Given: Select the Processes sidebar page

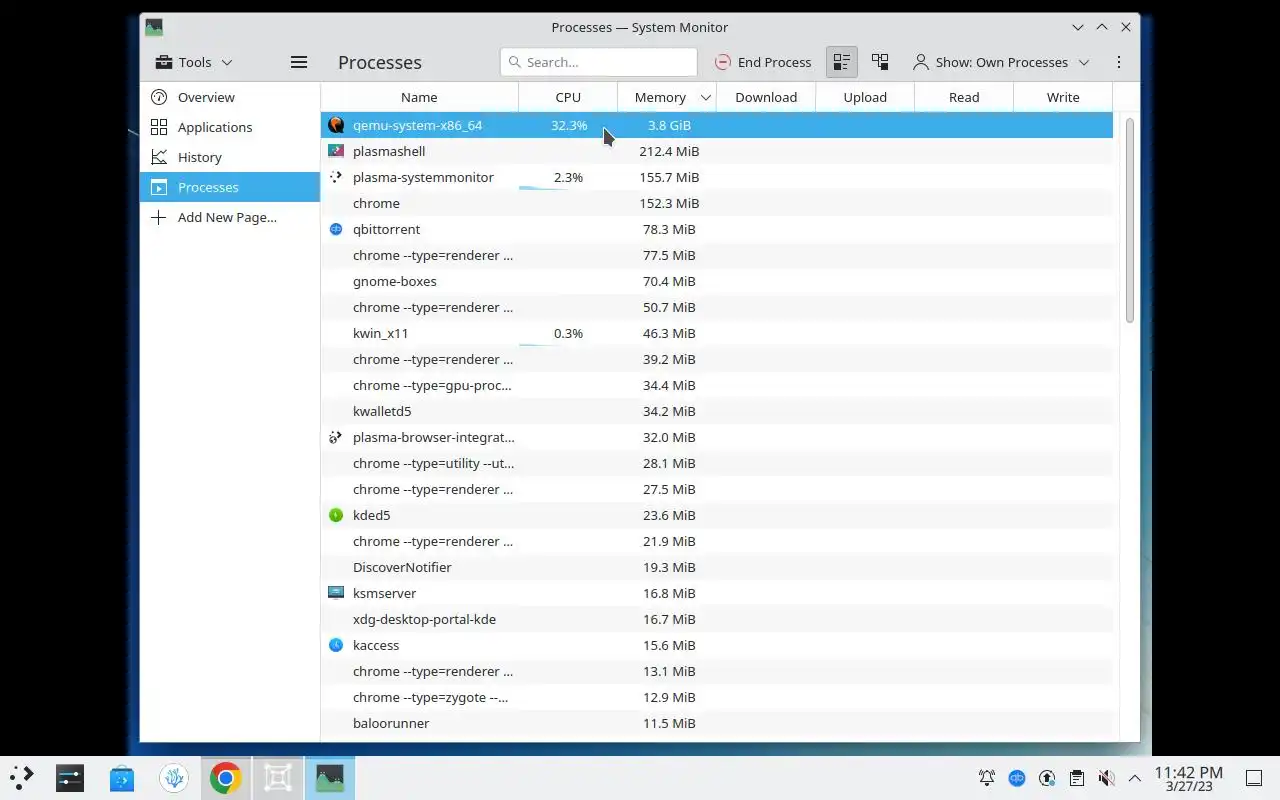Looking at the screenshot, I should (230, 187).
